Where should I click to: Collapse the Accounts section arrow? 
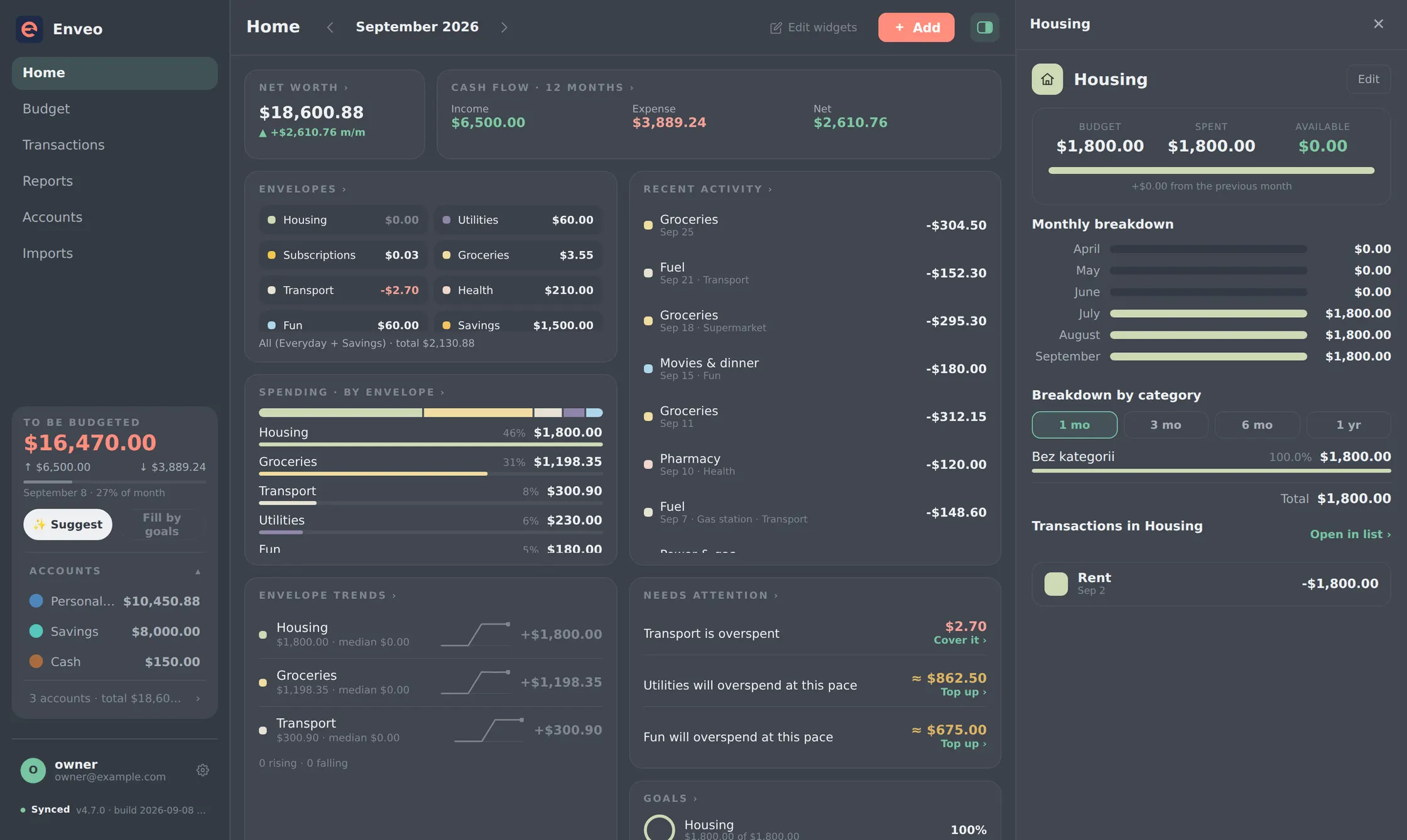click(x=198, y=571)
